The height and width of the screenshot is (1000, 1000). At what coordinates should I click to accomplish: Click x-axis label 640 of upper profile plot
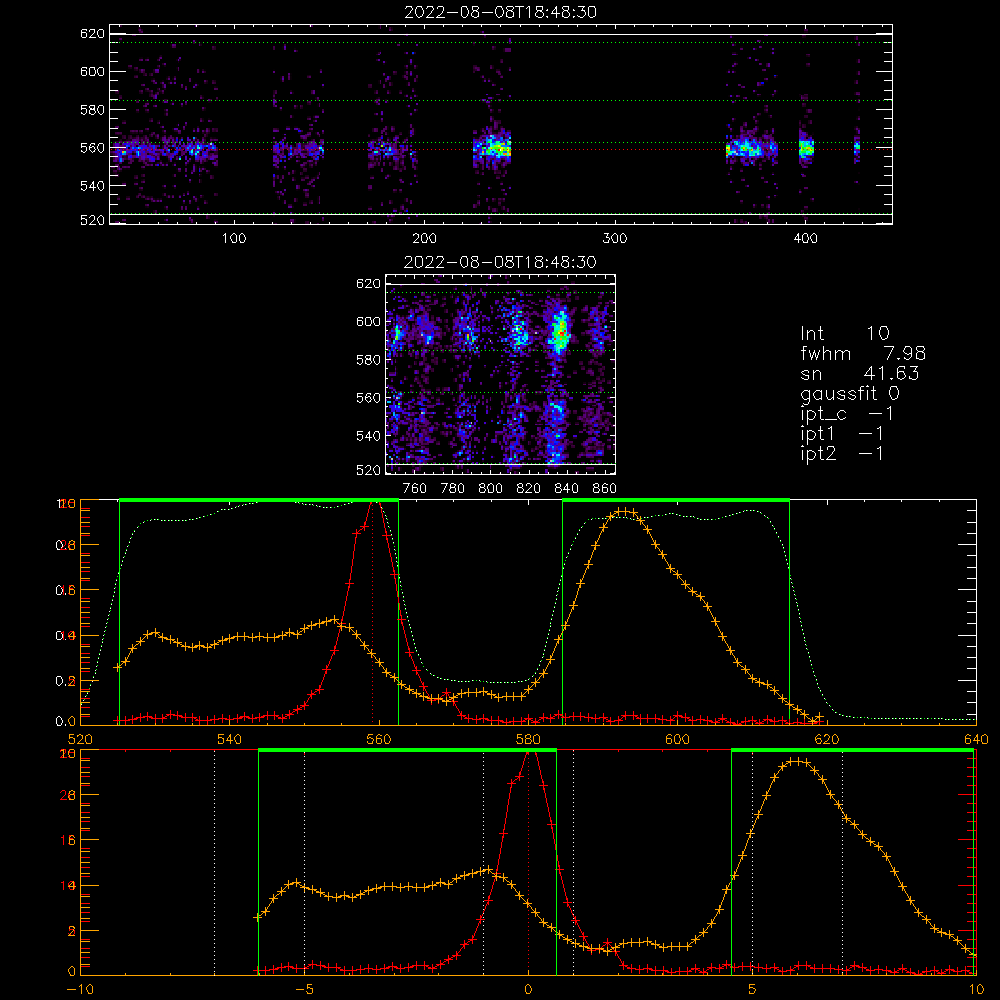(976, 739)
